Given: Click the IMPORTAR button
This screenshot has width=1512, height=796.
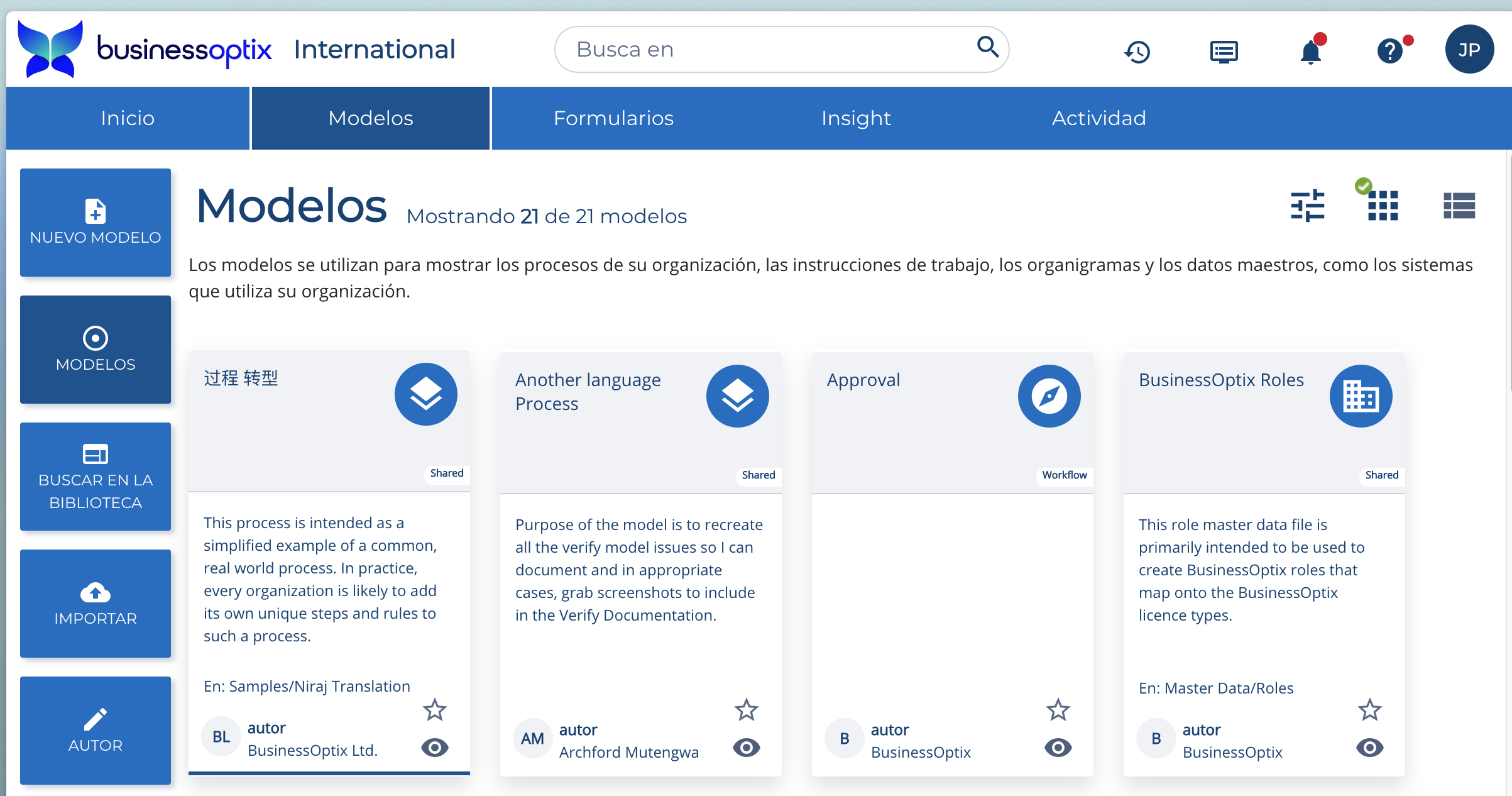Looking at the screenshot, I should [96, 604].
